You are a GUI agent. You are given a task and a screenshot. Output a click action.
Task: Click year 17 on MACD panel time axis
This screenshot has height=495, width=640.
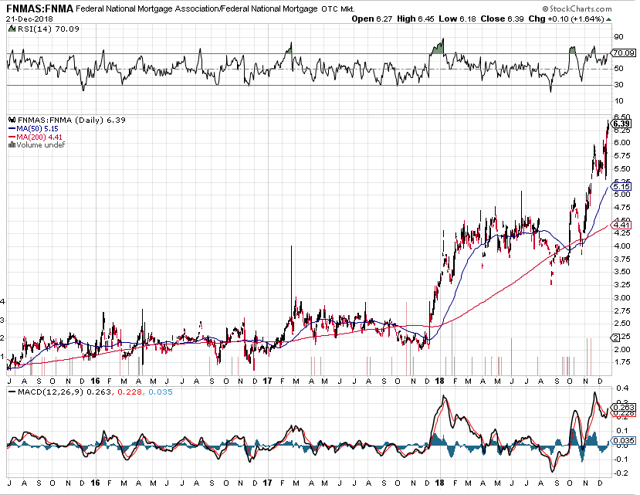(267, 483)
